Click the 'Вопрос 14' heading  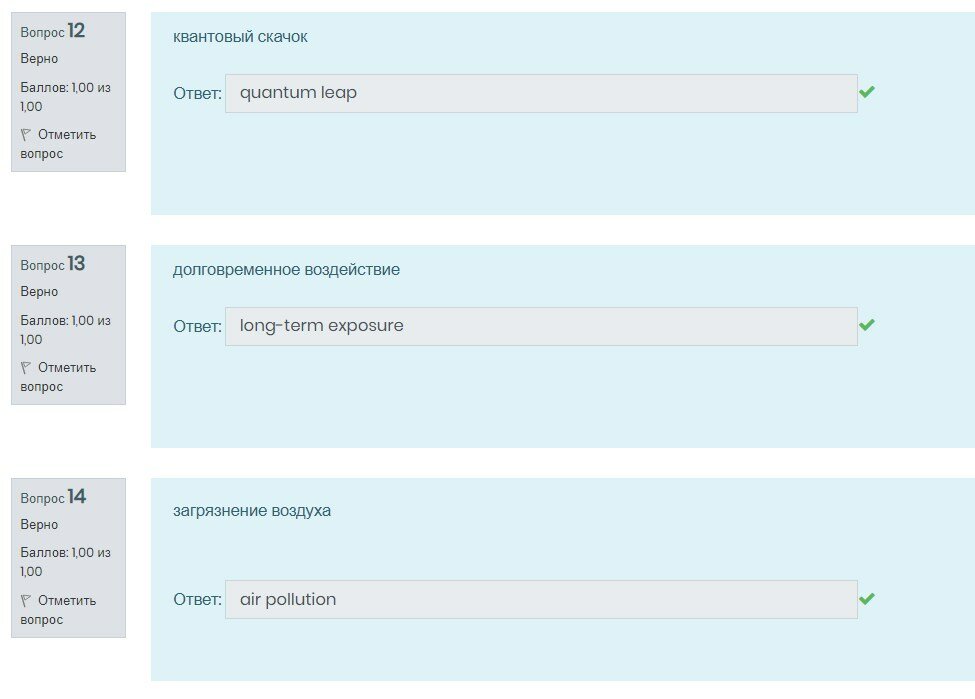pos(53,498)
